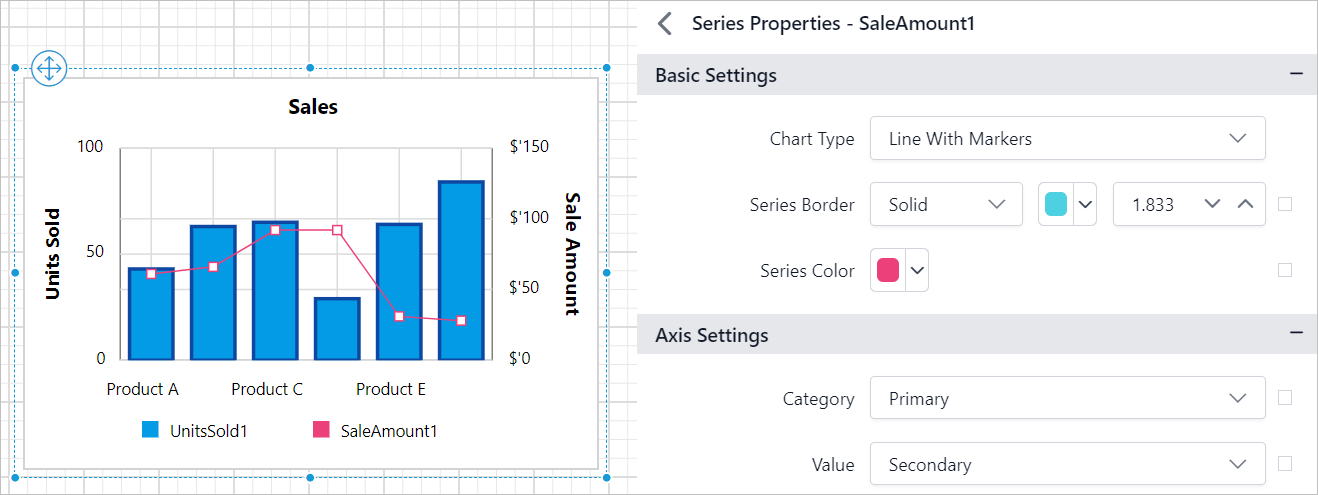
Task: Open the Value axis dropdown
Action: click(x=1067, y=464)
